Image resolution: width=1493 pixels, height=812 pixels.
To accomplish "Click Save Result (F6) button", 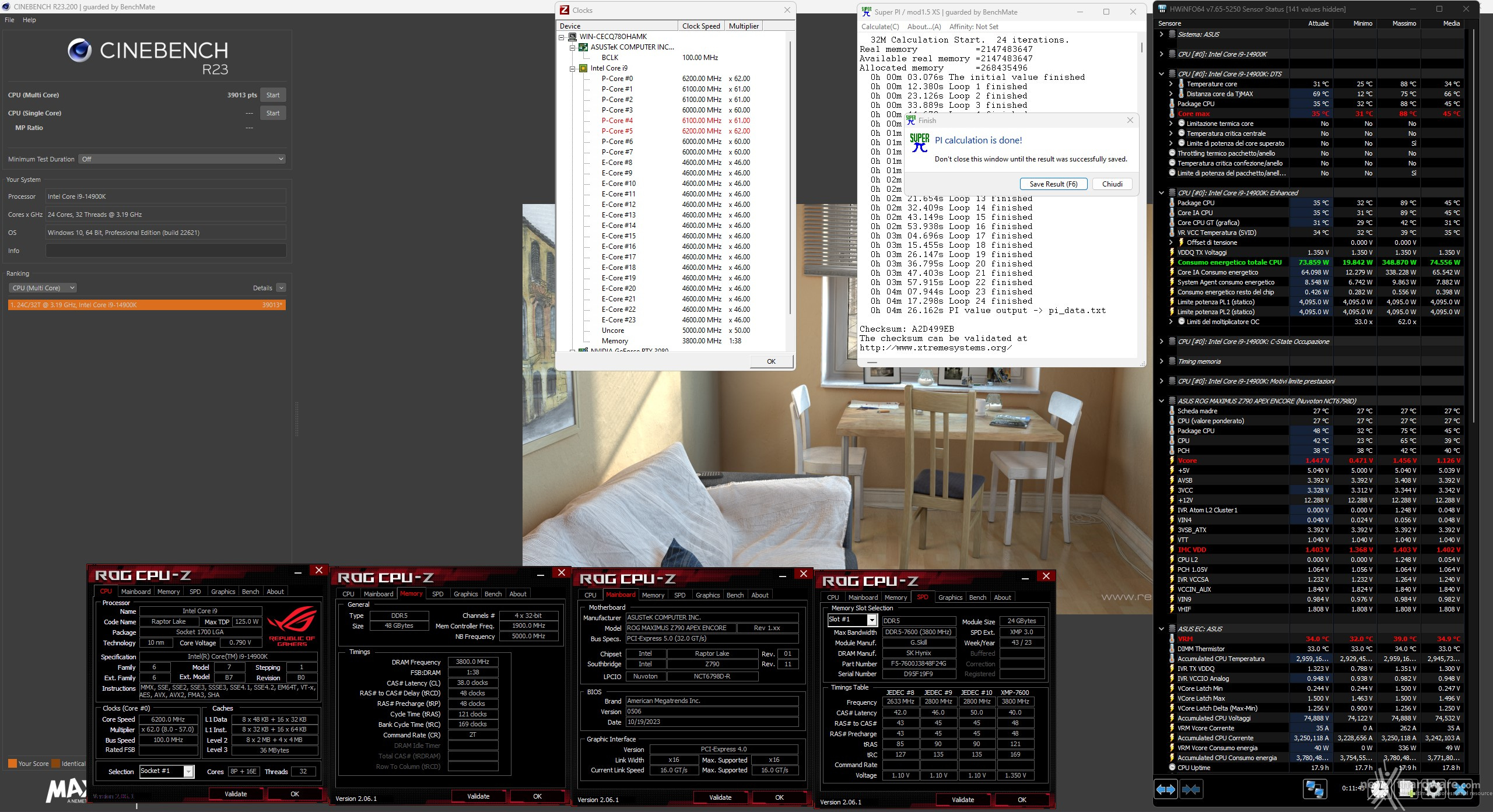I will 1053,184.
